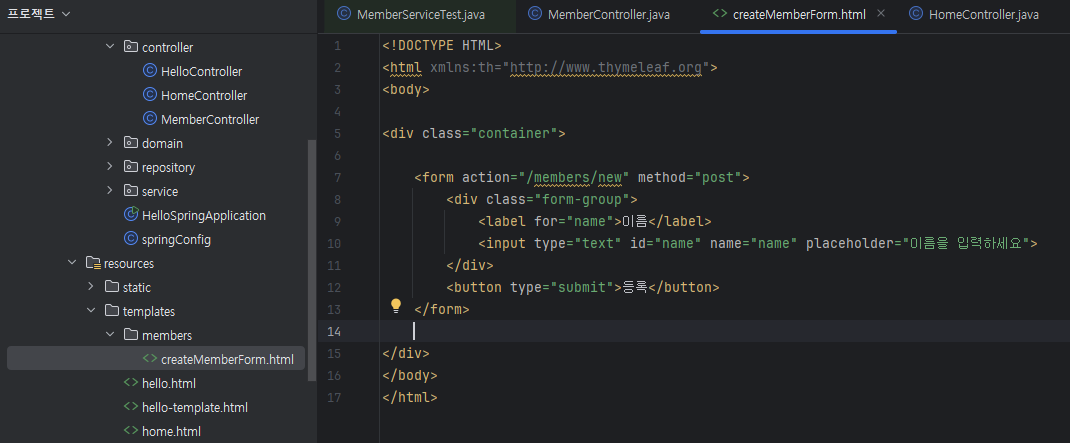Image resolution: width=1070 pixels, height=443 pixels.
Task: Click the createMemberForm.html file icon in tree
Action: (149, 358)
